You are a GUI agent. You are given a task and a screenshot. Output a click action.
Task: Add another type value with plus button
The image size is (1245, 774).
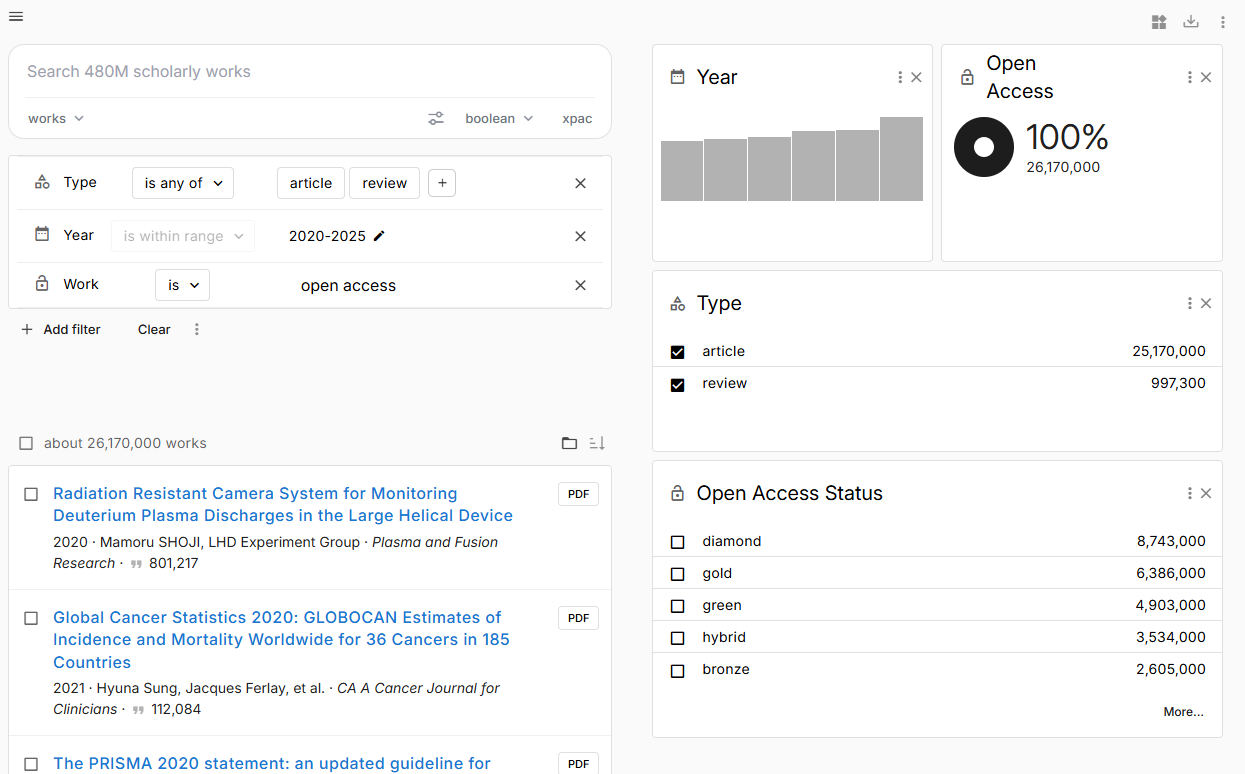[x=442, y=183]
